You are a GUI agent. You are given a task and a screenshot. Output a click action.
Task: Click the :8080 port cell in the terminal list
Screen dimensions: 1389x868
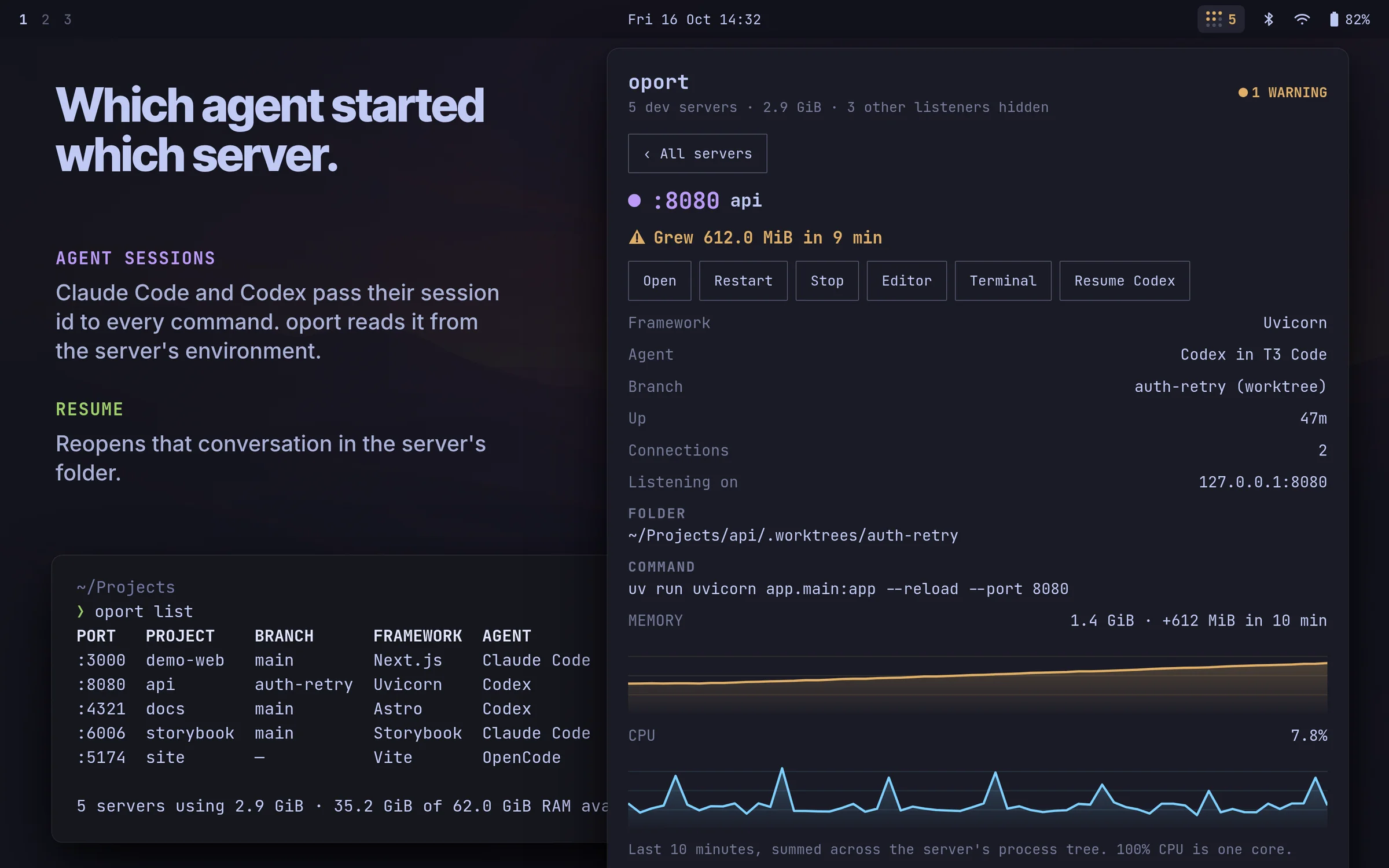click(101, 685)
